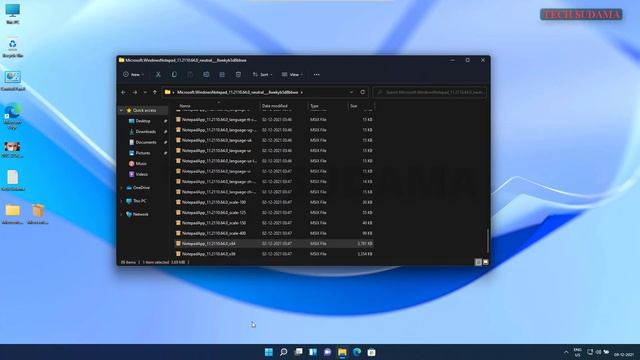Click the search box in File Explorer
Viewport: 640px width, 360px height.
tap(430, 92)
